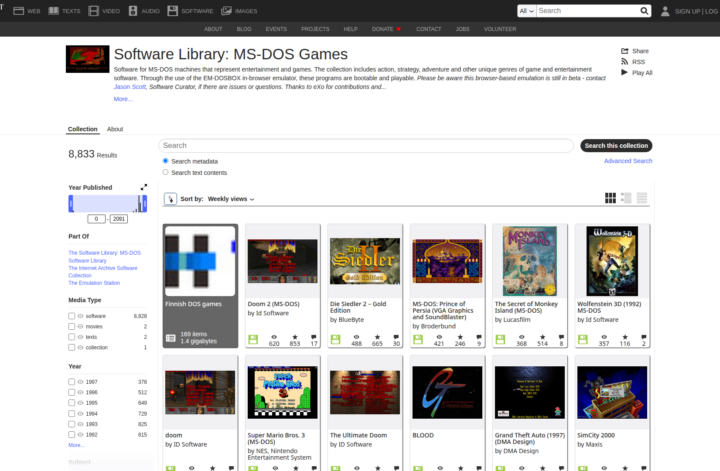Check the software media type checkbox

71,316
